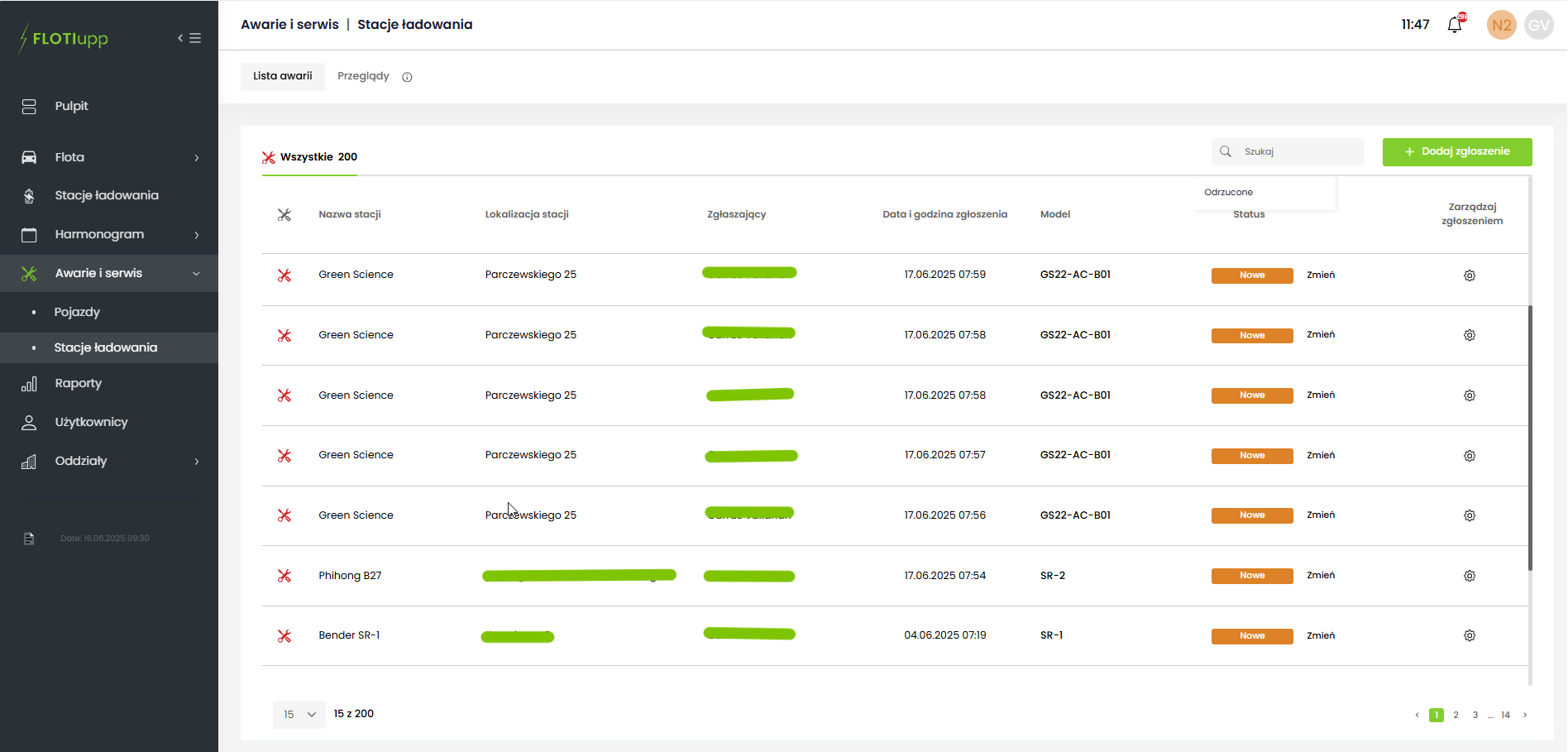1568x752 pixels.
Task: Open Pojazdy in the sidebar
Action: pos(77,312)
